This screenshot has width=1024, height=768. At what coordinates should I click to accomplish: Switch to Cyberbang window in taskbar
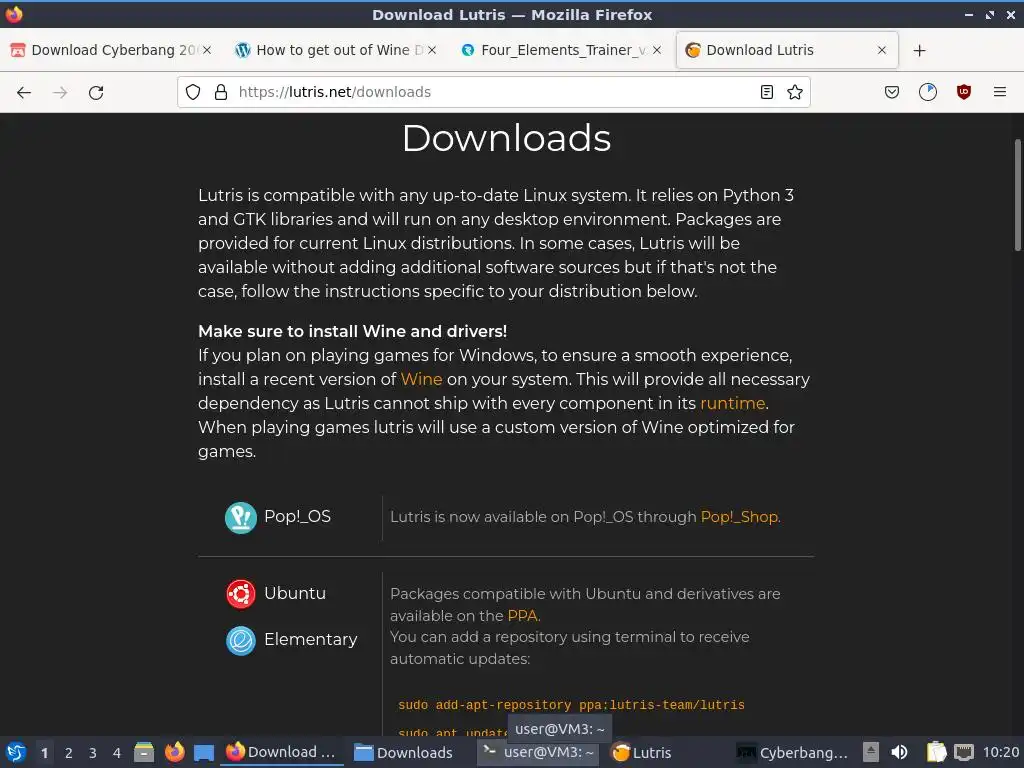[793, 752]
